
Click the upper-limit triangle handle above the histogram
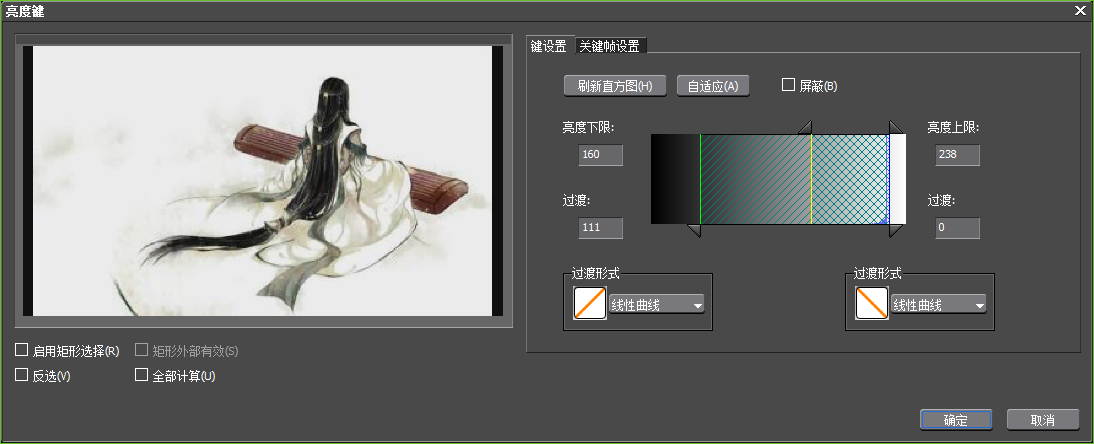[x=896, y=128]
